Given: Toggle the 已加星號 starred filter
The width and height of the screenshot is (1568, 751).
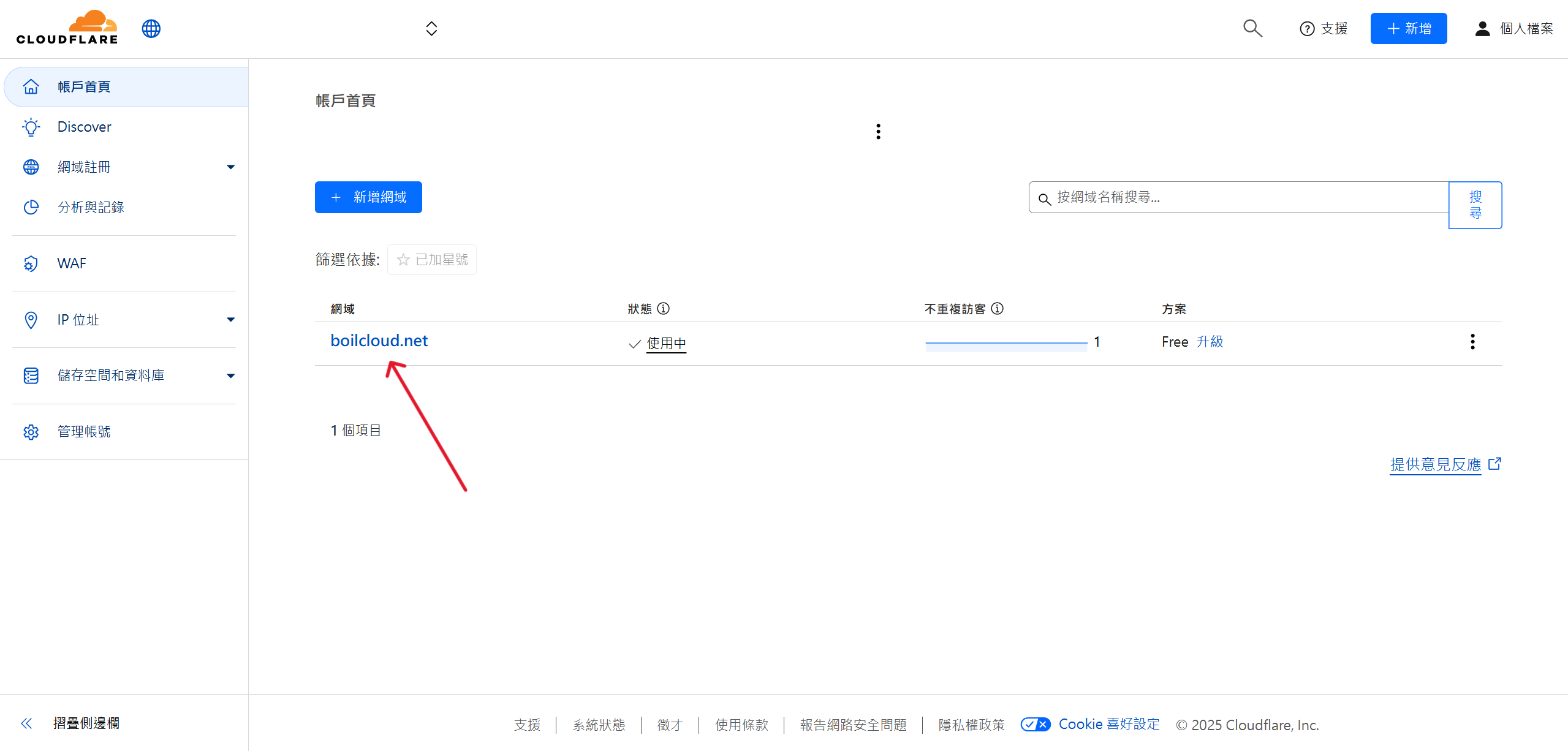Looking at the screenshot, I should [x=432, y=260].
